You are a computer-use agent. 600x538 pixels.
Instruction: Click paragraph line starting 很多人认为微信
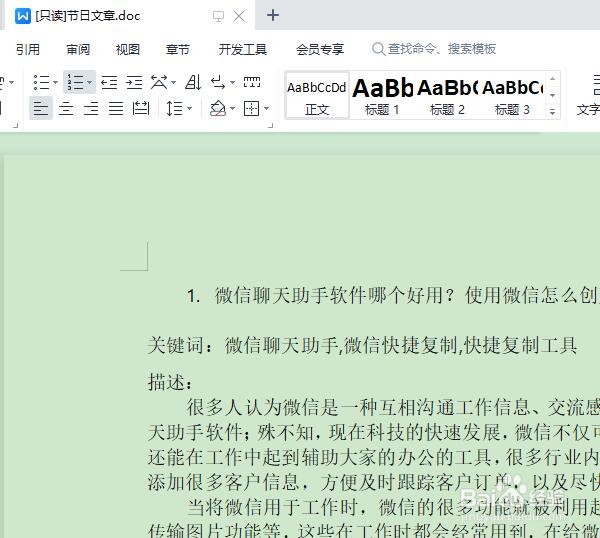point(393,407)
